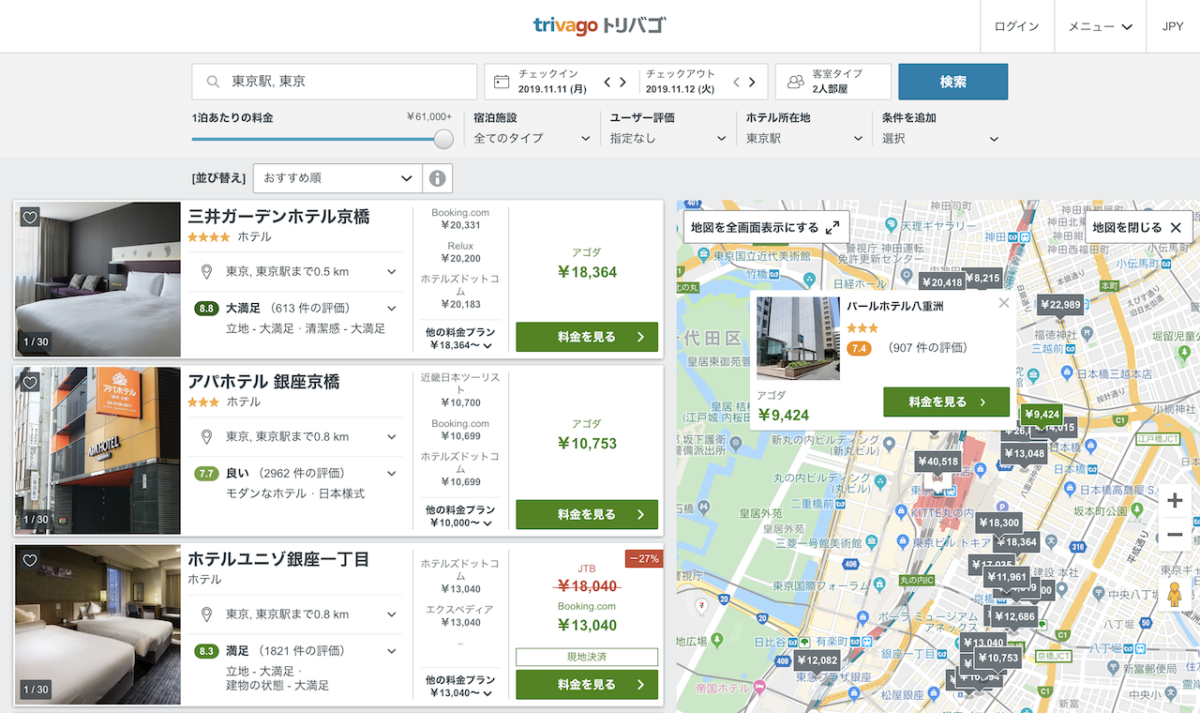Select Relux ¥20,200 price offer
The image size is (1200, 713).
tap(460, 252)
